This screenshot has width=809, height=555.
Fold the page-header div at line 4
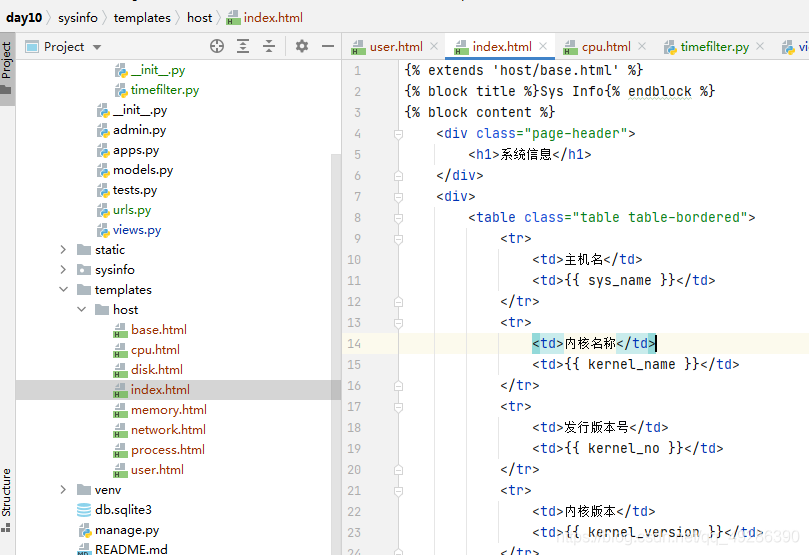(398, 135)
